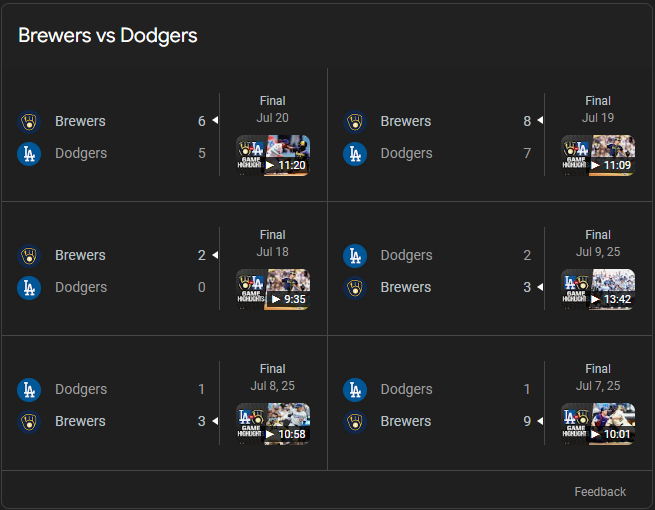Play the 9:35 highlights video
The width and height of the screenshot is (655, 510).
pyautogui.click(x=273, y=289)
